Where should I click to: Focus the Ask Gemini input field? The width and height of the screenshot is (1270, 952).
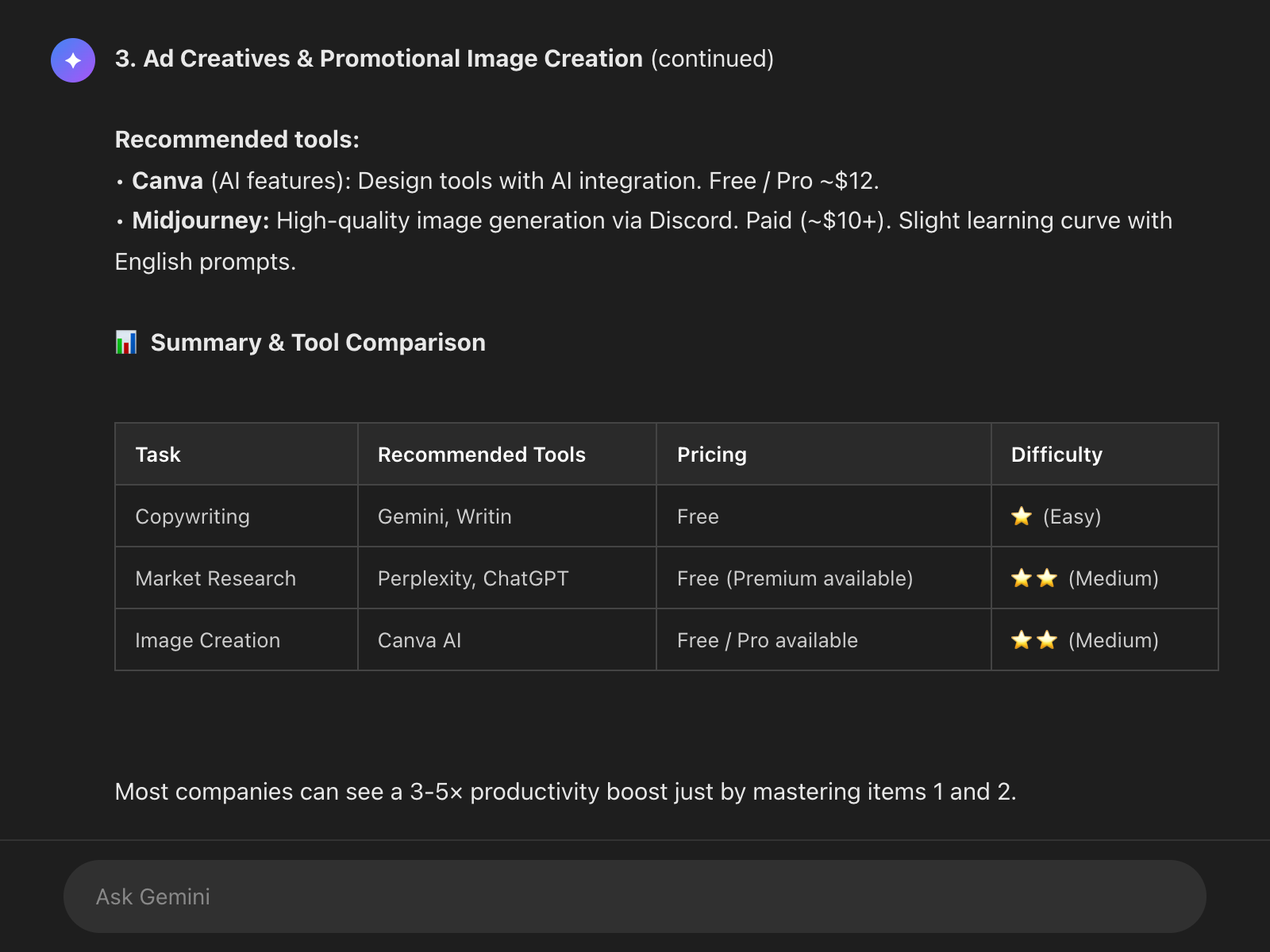tap(635, 896)
